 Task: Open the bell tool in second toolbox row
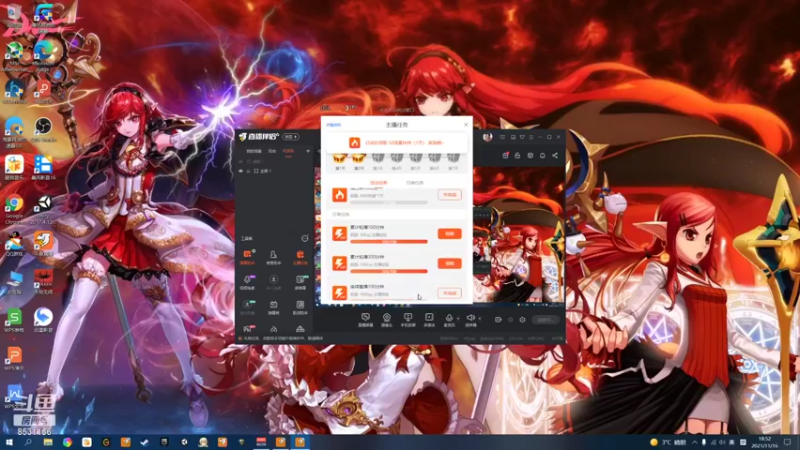pos(247,281)
